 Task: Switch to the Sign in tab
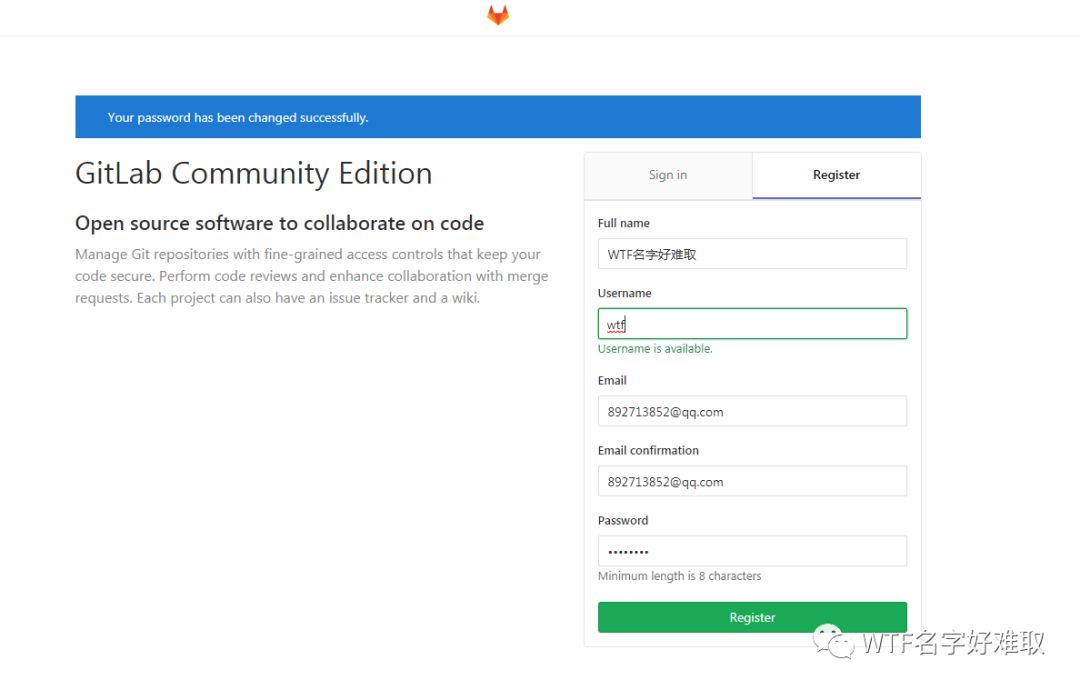(668, 176)
